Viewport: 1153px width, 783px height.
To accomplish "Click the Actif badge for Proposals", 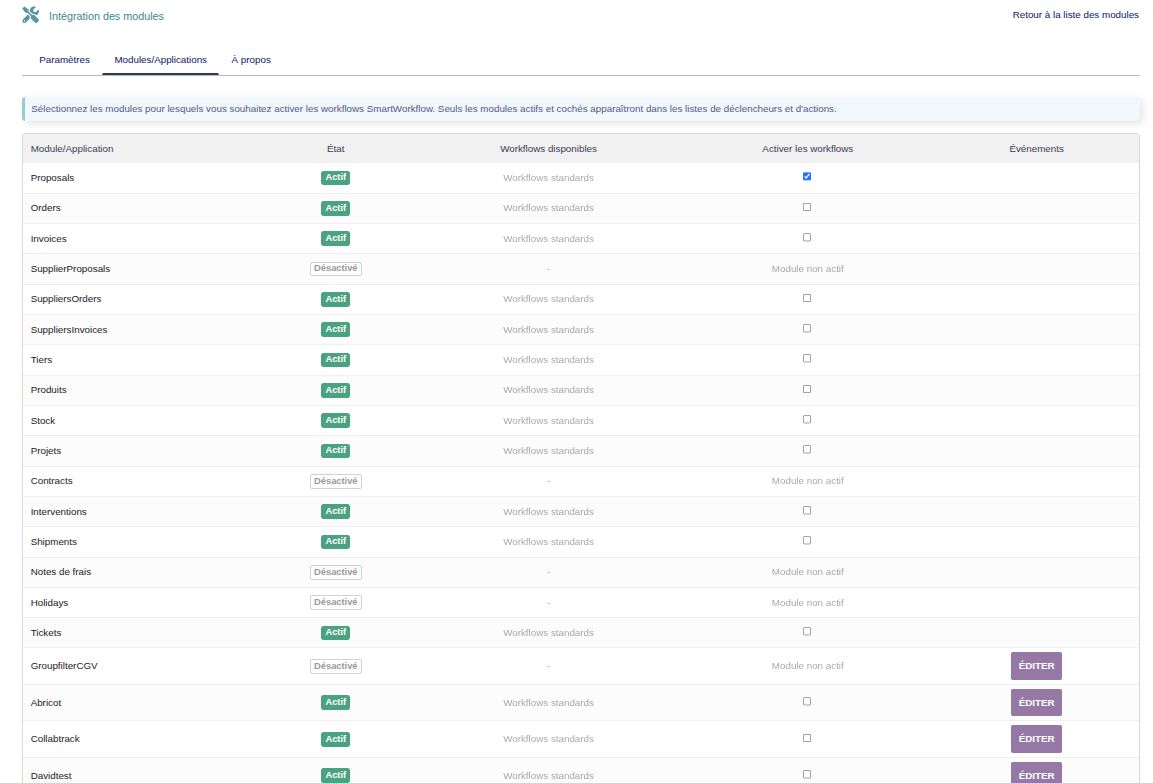I will pyautogui.click(x=335, y=178).
